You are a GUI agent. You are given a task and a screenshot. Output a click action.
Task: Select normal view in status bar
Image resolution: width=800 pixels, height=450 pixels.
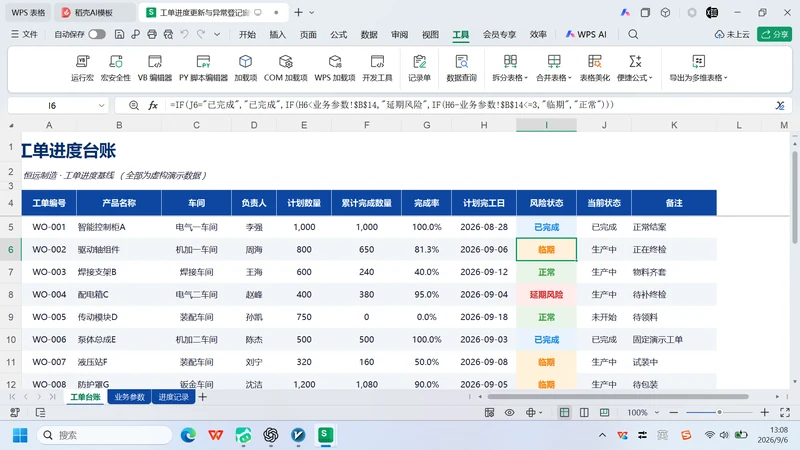click(564, 412)
